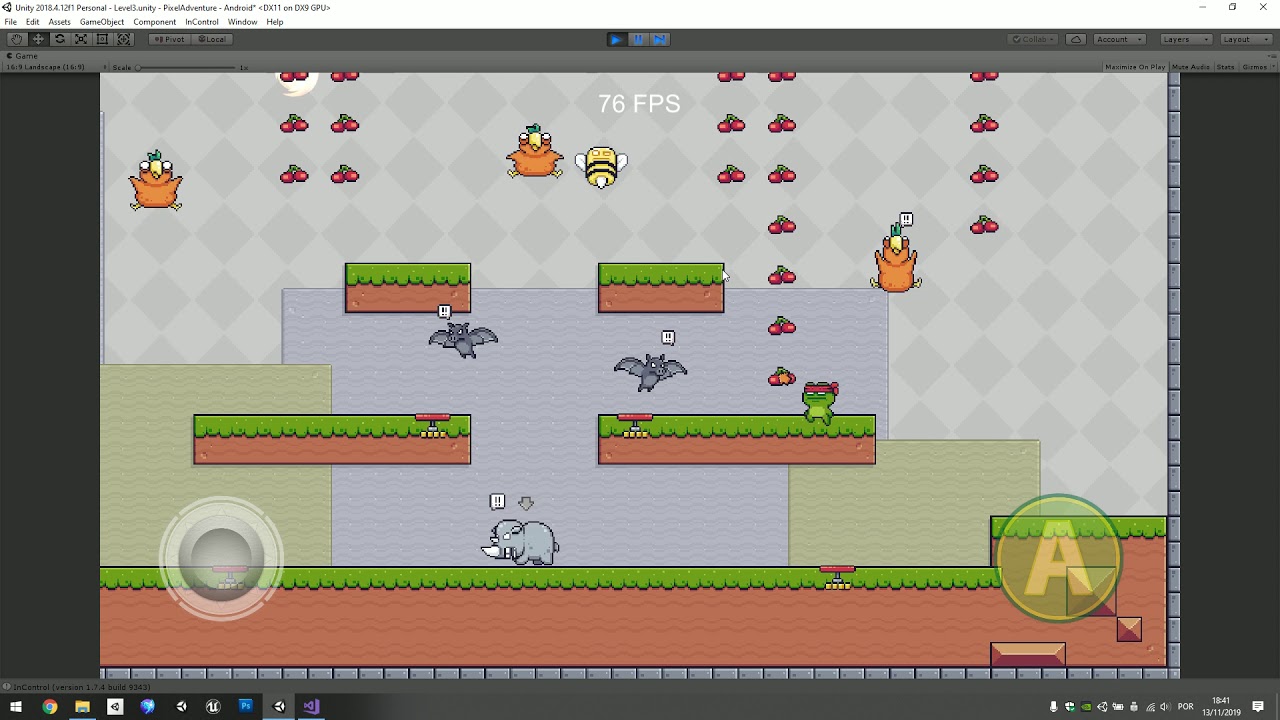Open Unreal Engine from the taskbar
This screenshot has width=1280, height=720.
tap(213, 707)
